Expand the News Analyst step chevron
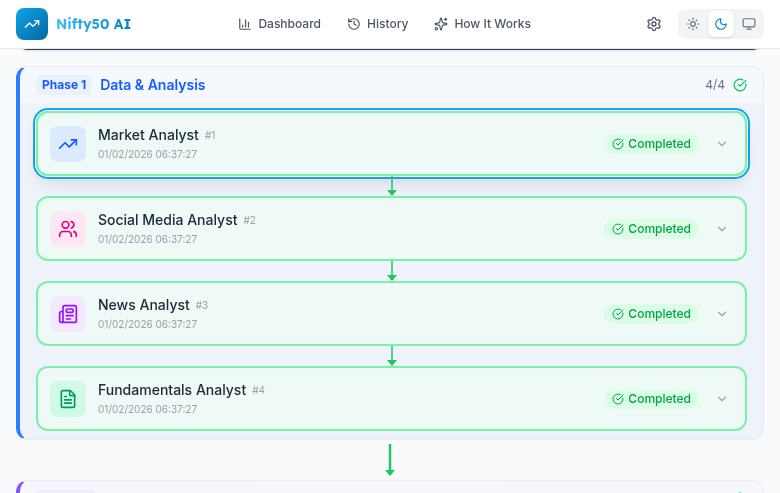 722,314
